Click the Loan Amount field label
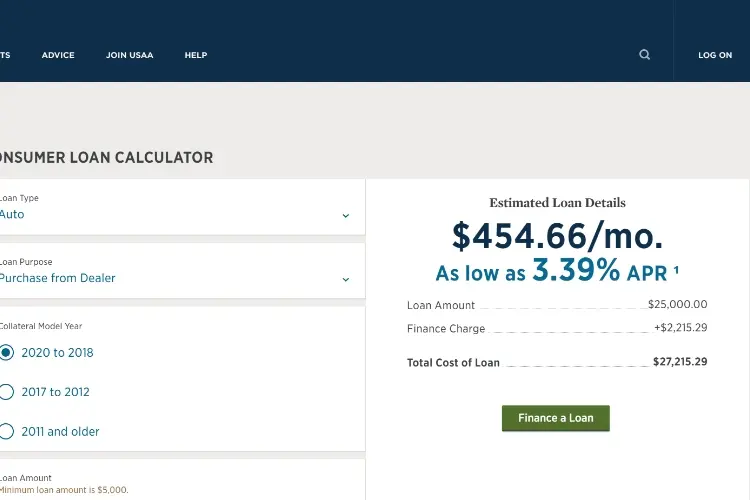 pyautogui.click(x=26, y=478)
